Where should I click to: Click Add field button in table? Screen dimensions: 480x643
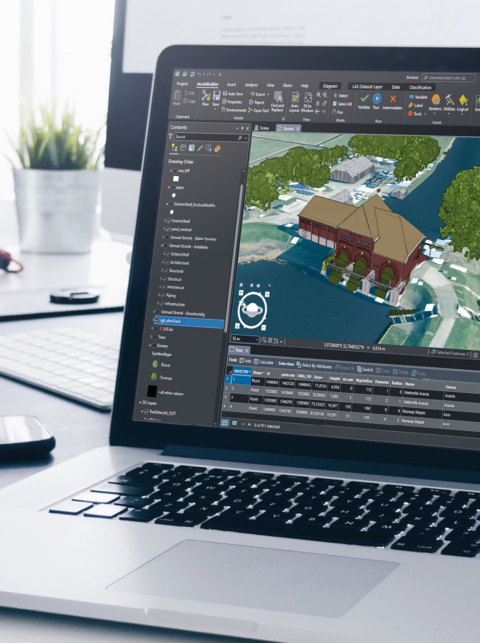245,361
